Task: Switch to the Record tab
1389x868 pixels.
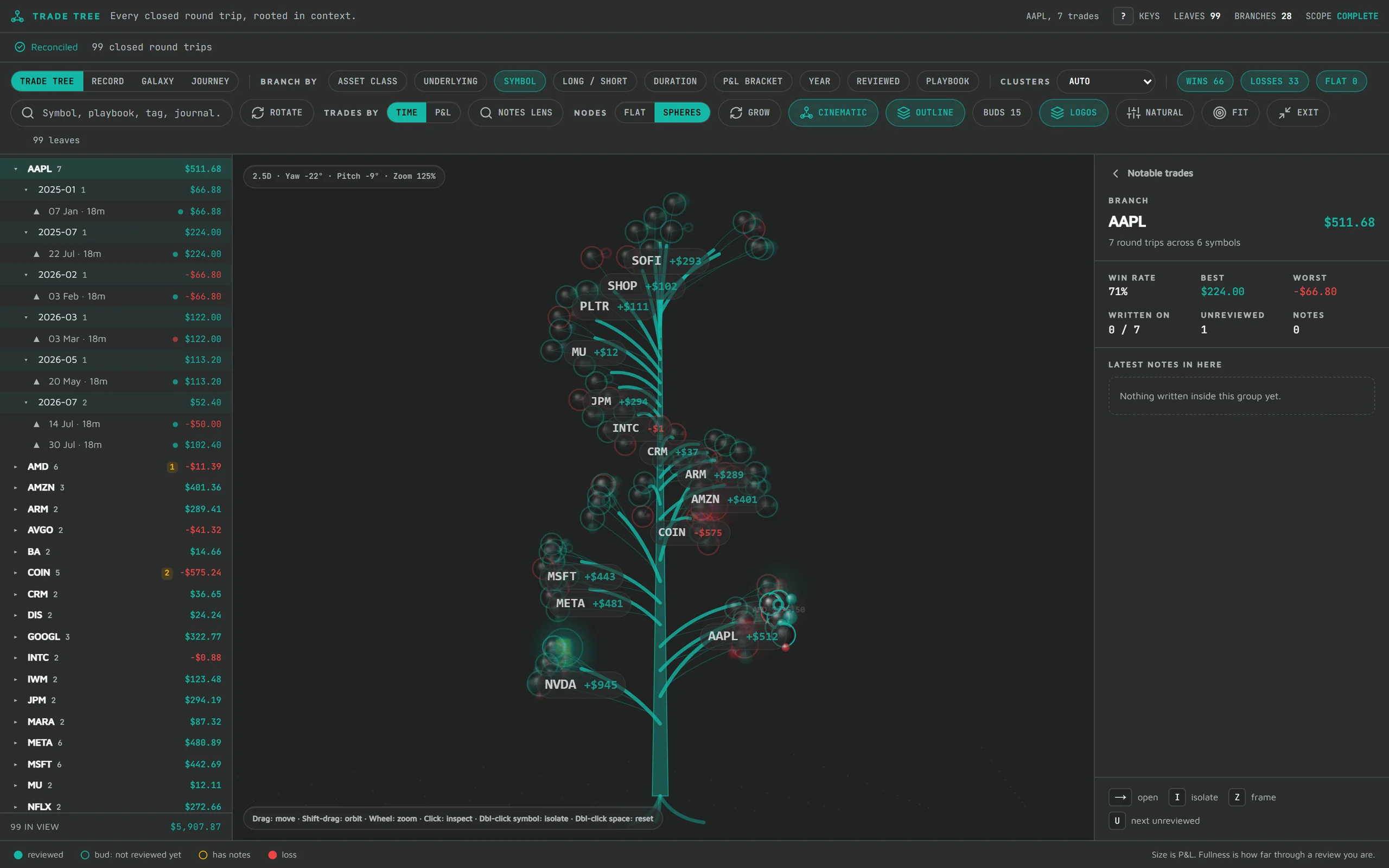Action: (108, 81)
